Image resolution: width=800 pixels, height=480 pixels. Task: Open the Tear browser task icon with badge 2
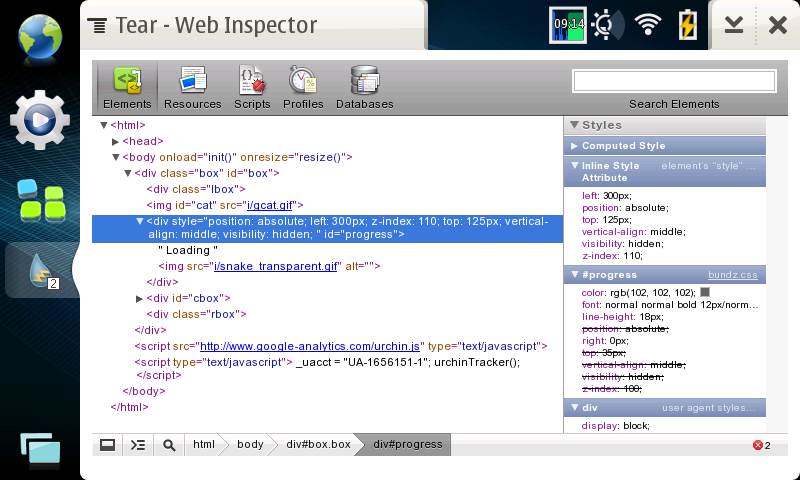click(42, 270)
